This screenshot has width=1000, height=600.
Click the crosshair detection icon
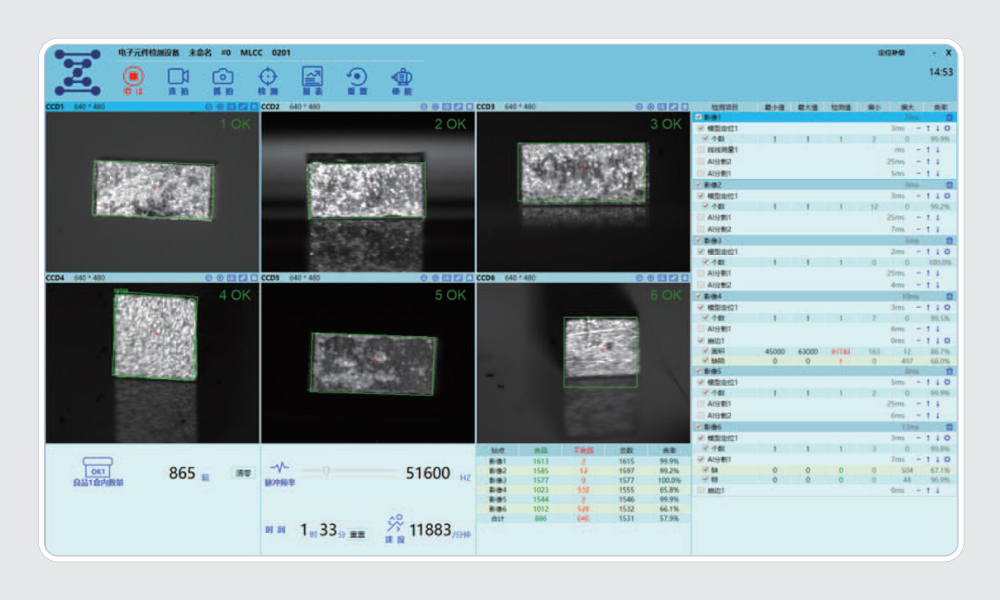point(268,78)
